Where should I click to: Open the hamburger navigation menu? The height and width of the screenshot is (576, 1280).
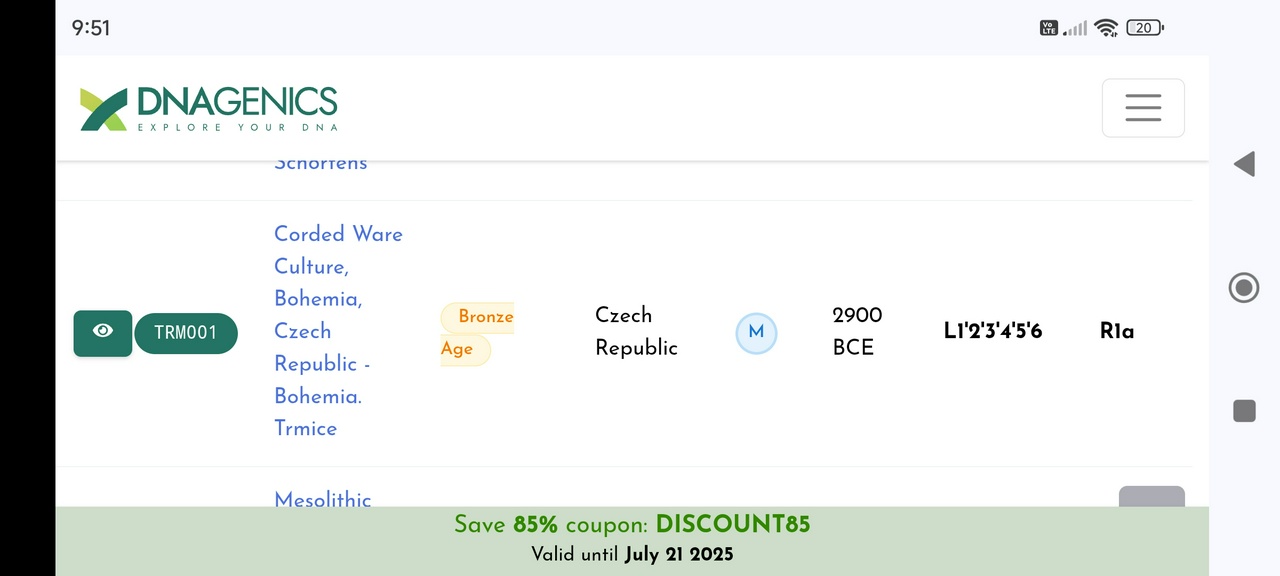(x=1143, y=108)
